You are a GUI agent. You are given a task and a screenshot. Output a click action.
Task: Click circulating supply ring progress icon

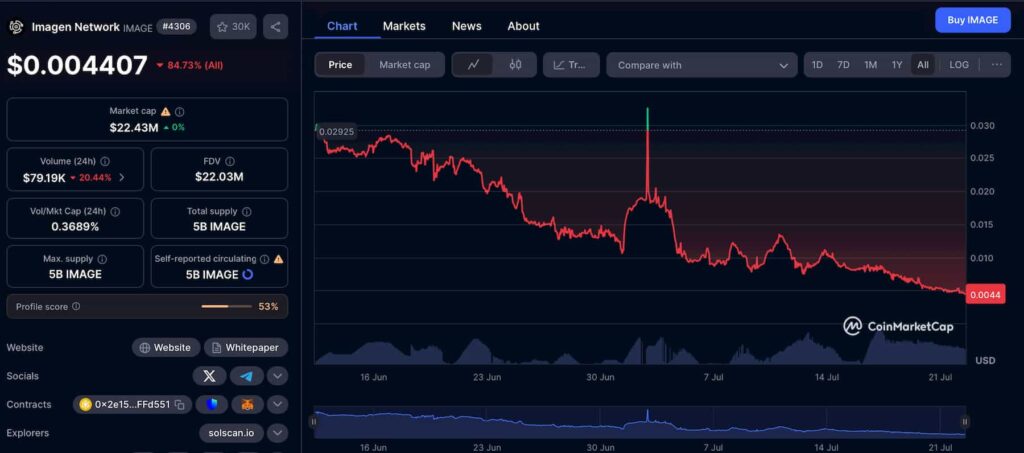pos(248,275)
